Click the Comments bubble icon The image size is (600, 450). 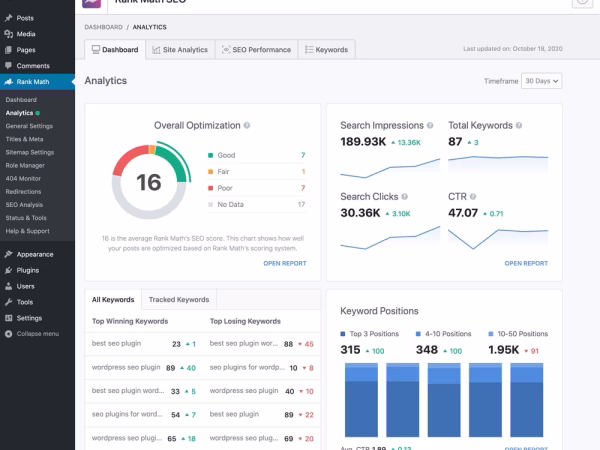pos(8,65)
